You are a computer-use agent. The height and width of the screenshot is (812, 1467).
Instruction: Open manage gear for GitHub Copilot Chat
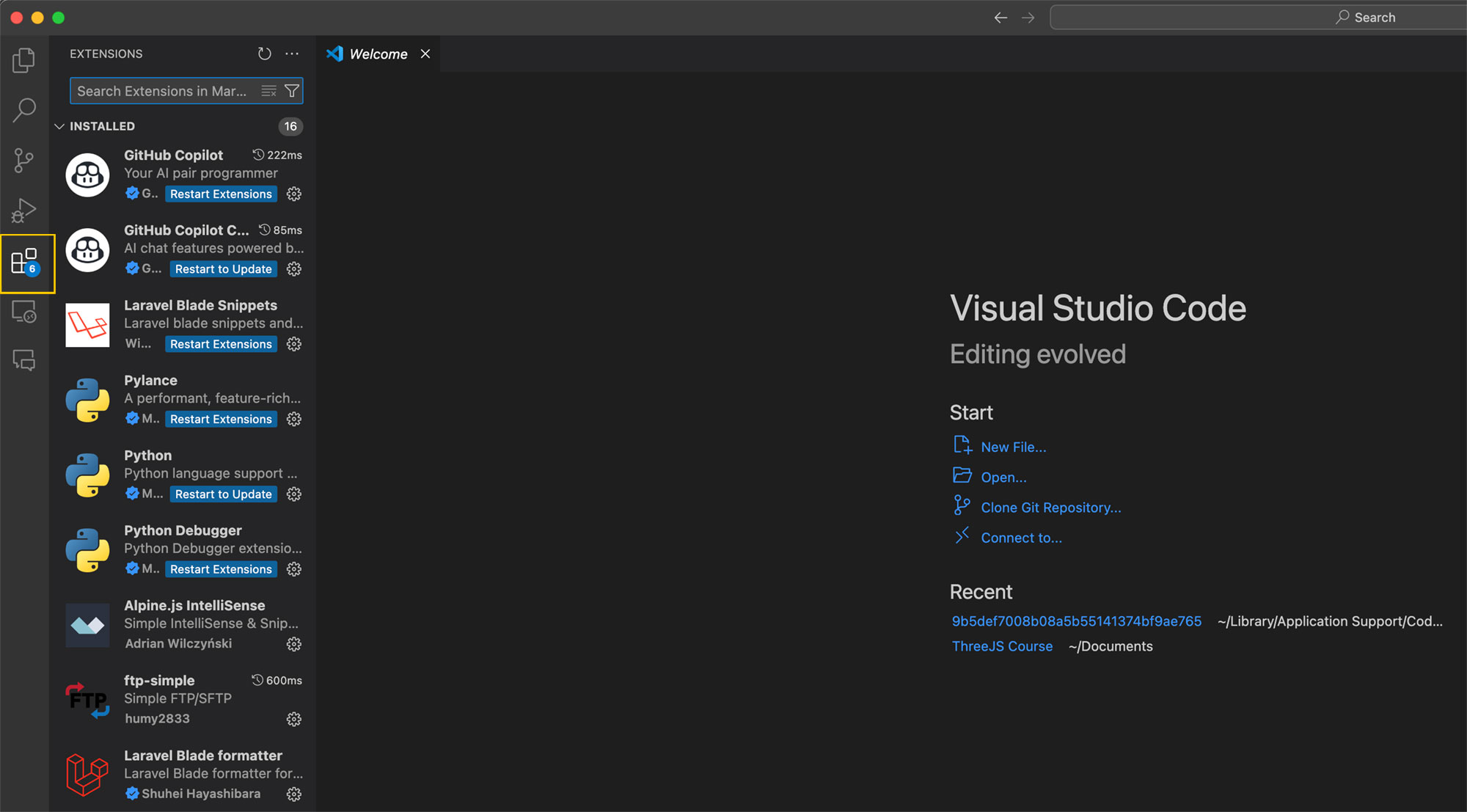294,269
